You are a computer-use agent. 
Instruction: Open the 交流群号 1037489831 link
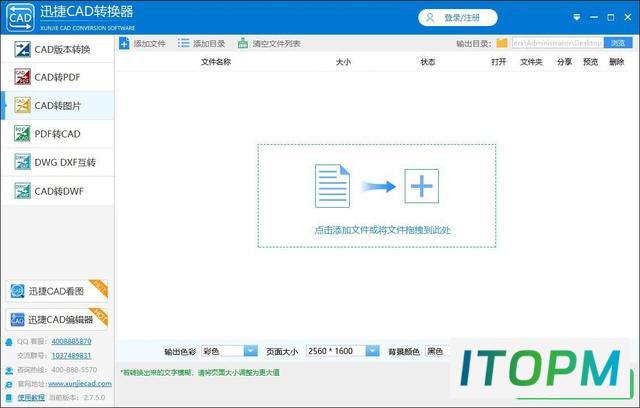coord(71,356)
